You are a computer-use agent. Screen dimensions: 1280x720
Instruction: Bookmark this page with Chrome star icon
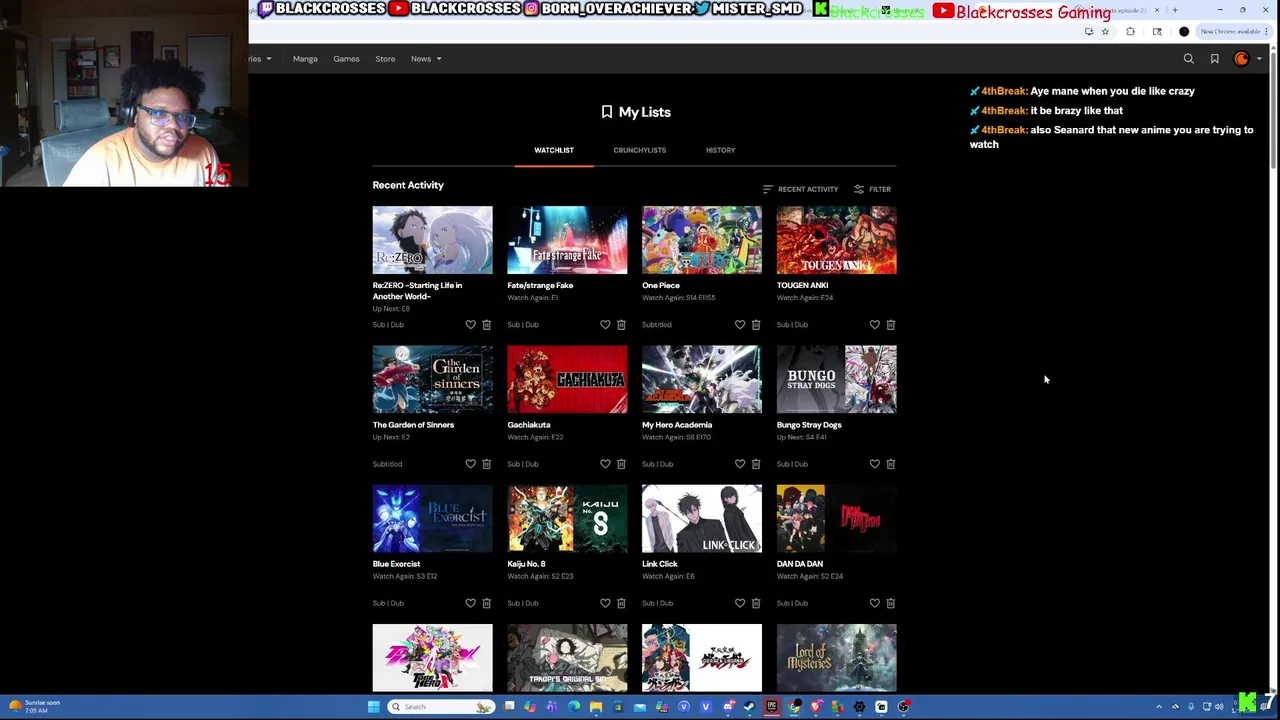(x=1105, y=32)
